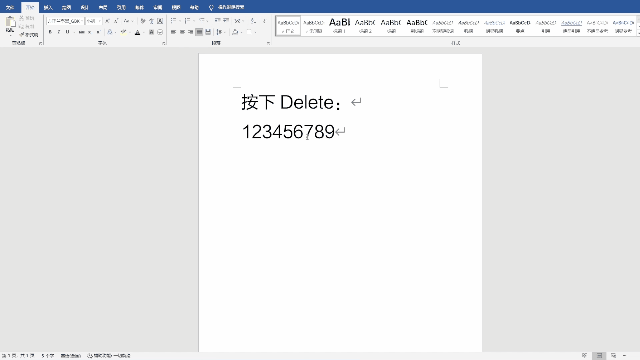Click the zoom out minus in status bar

tap(624, 356)
